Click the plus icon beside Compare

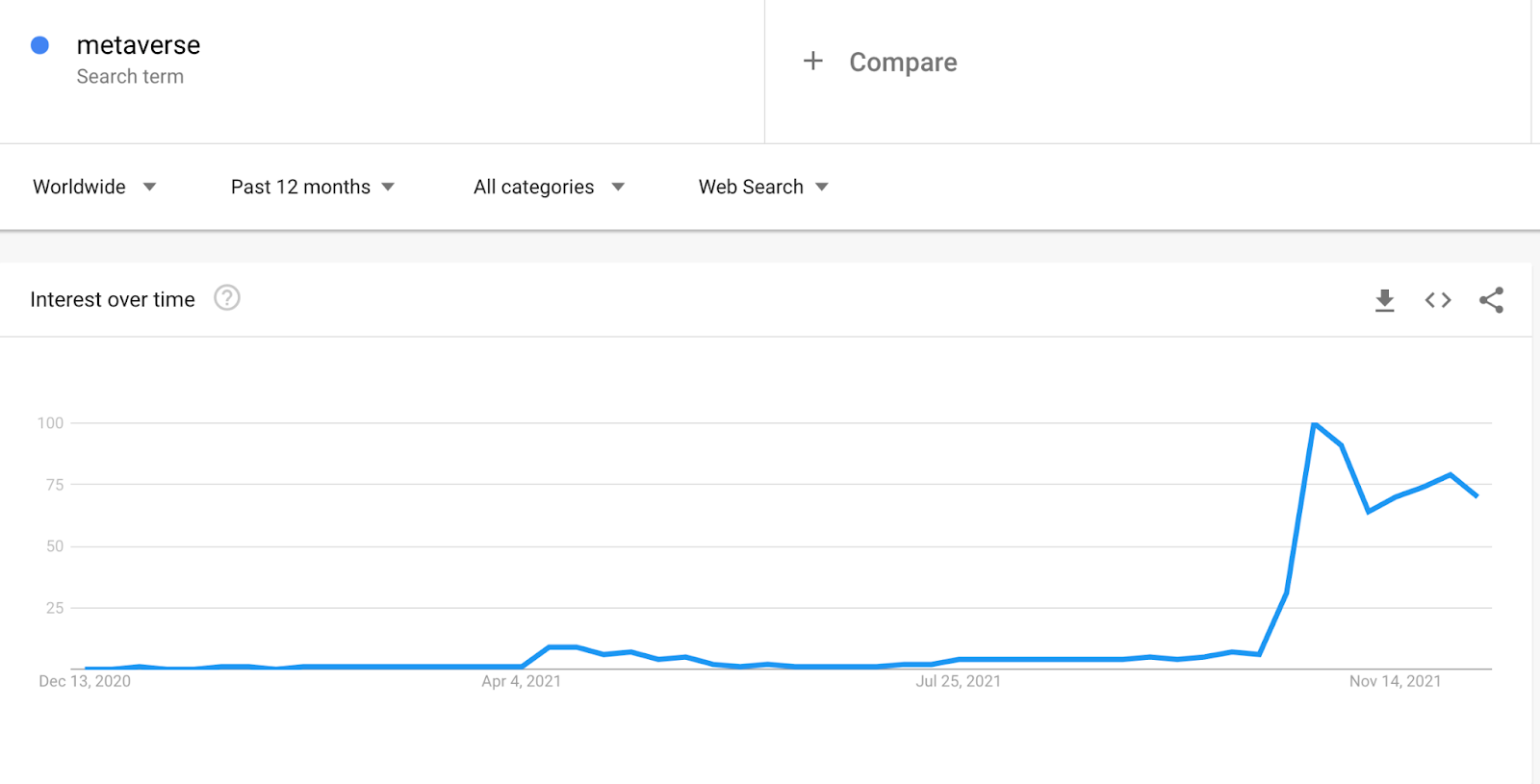[x=813, y=62]
